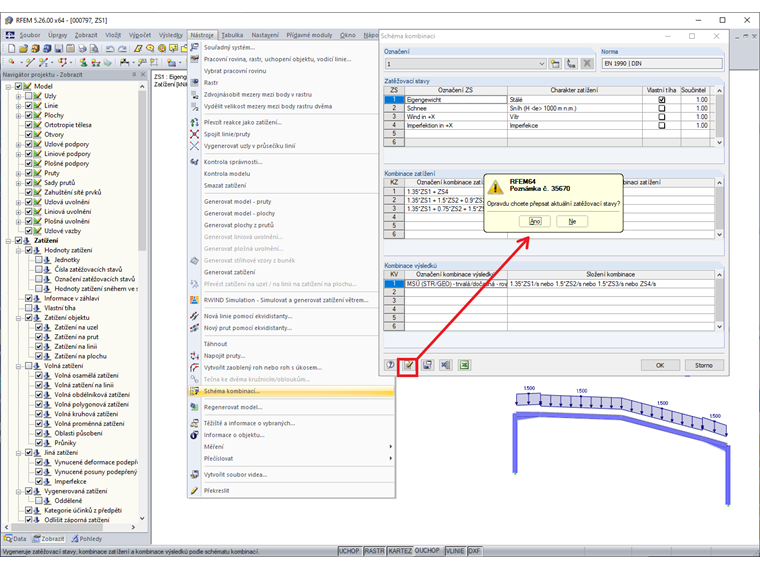760x570 pixels.
Task: Toggle Vlastní tíha checkbox for Schnee
Action: click(x=662, y=108)
